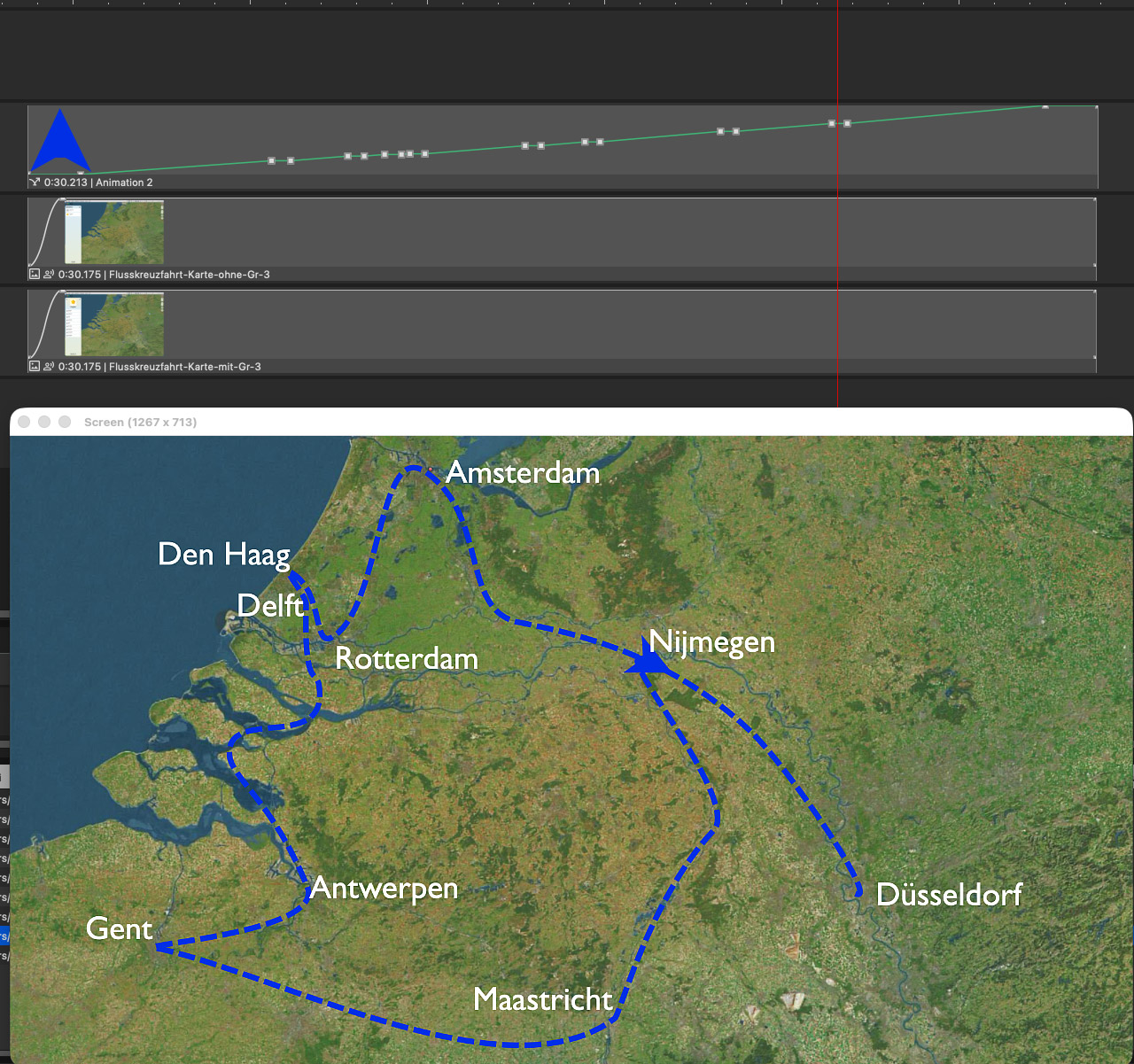1134x1064 pixels.
Task: Select the final marker at the curve's top end
Action: coord(1045,106)
